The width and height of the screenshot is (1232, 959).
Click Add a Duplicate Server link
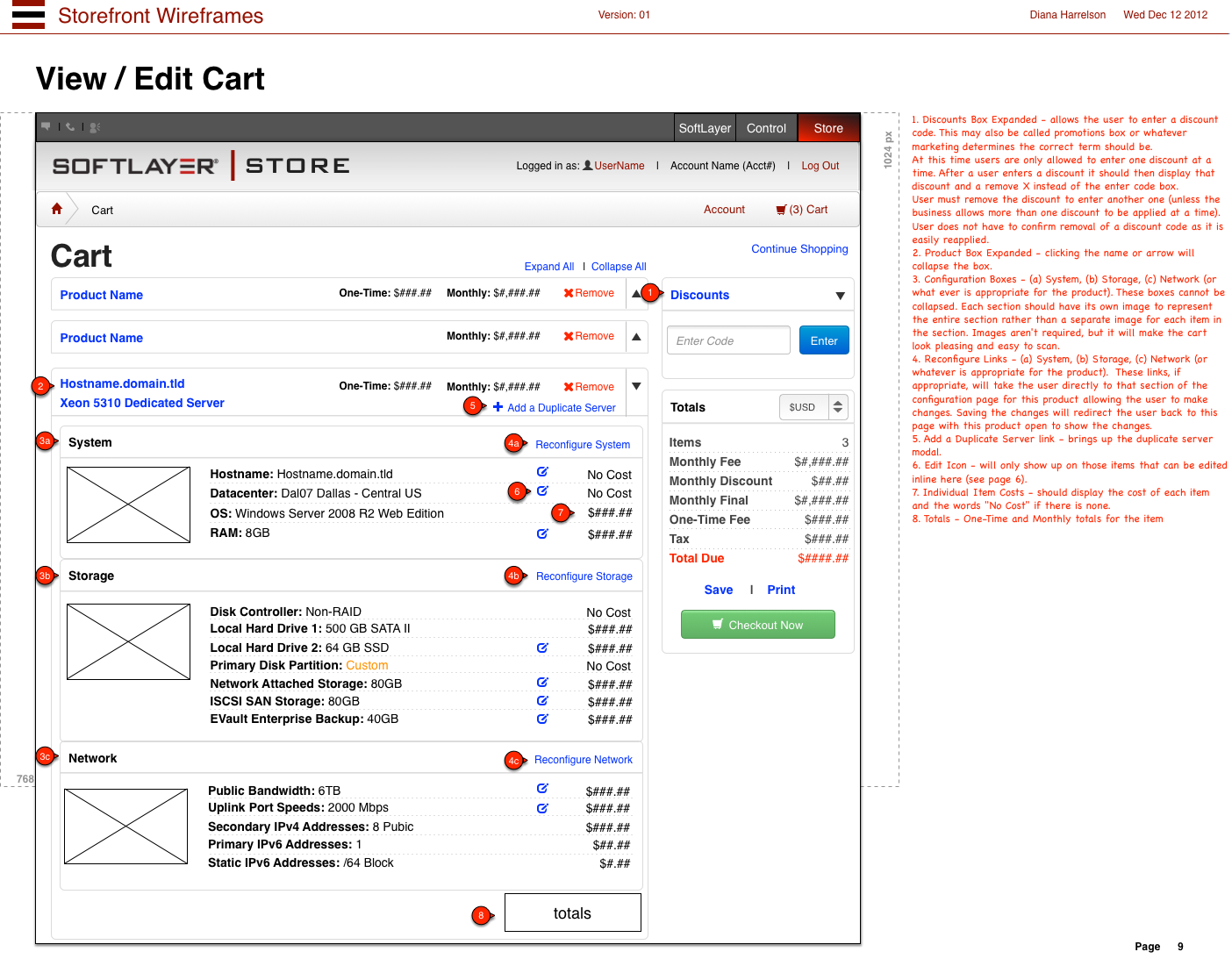click(x=562, y=408)
